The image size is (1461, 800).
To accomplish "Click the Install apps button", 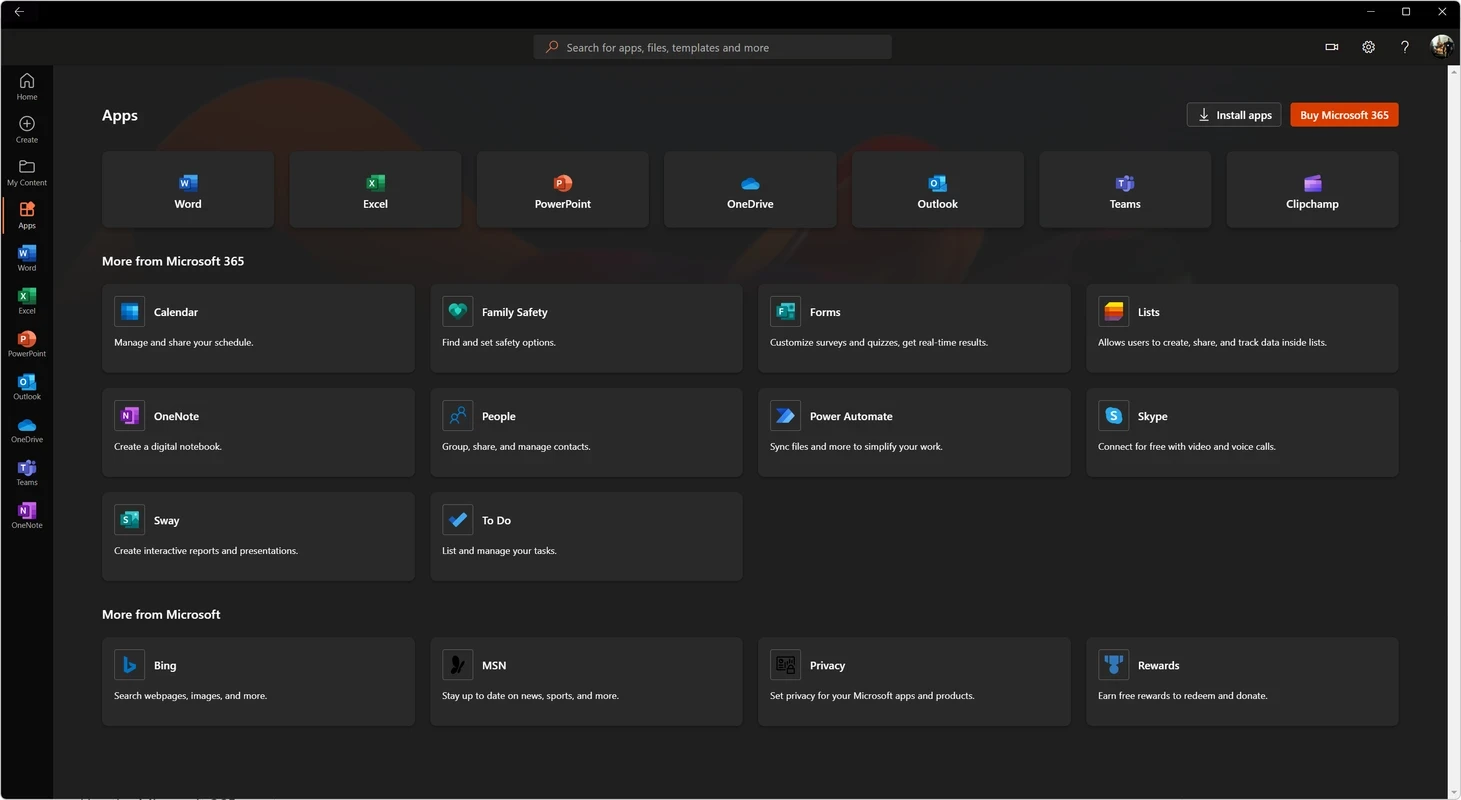I will pyautogui.click(x=1234, y=115).
